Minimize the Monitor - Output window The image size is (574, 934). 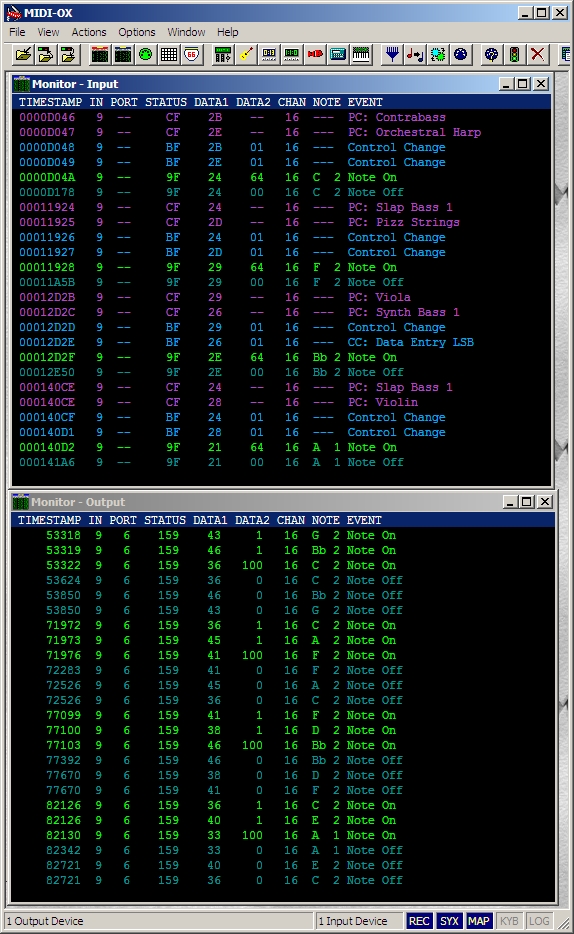coord(510,502)
